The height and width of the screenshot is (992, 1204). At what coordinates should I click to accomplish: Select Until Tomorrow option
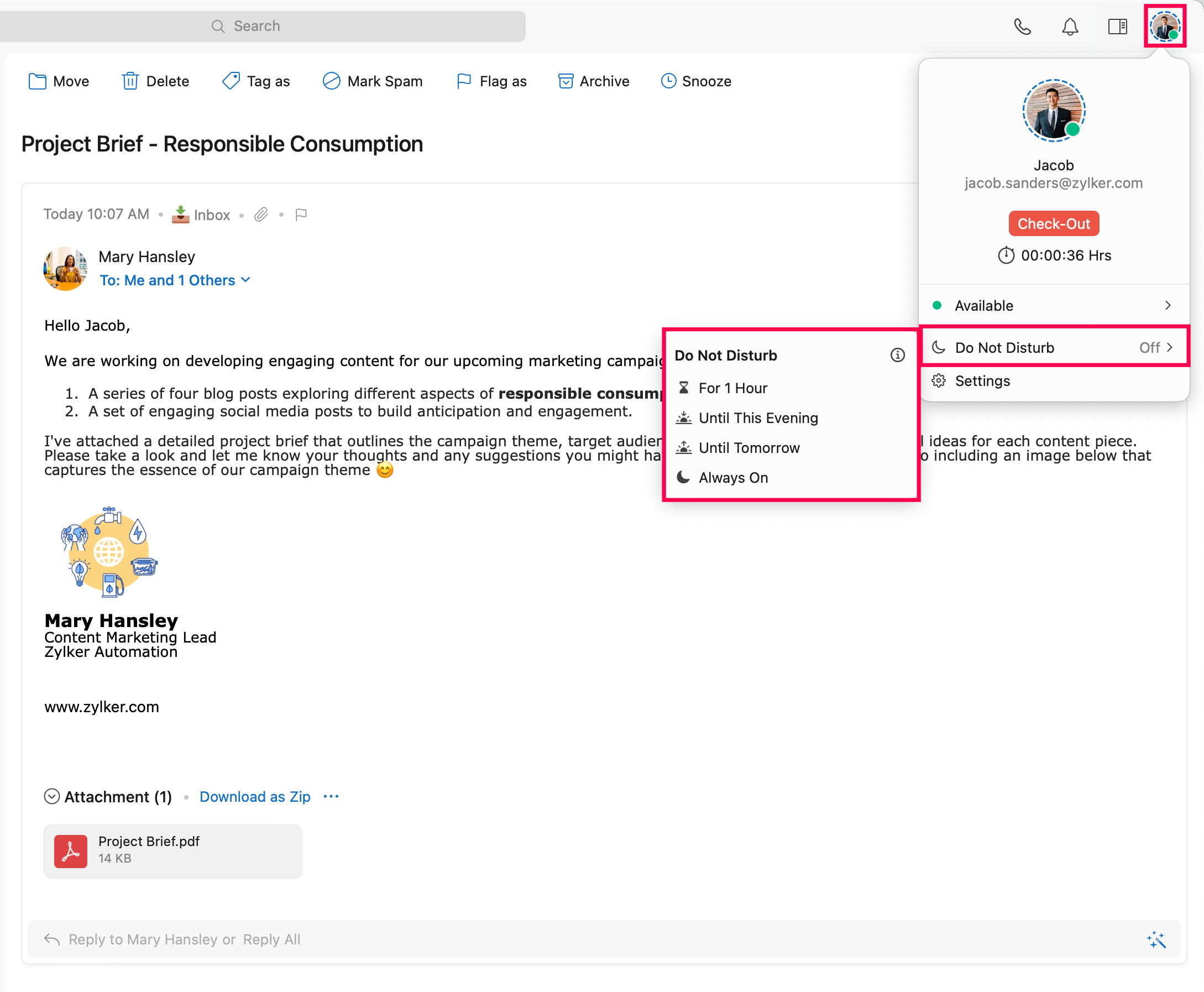(x=749, y=448)
